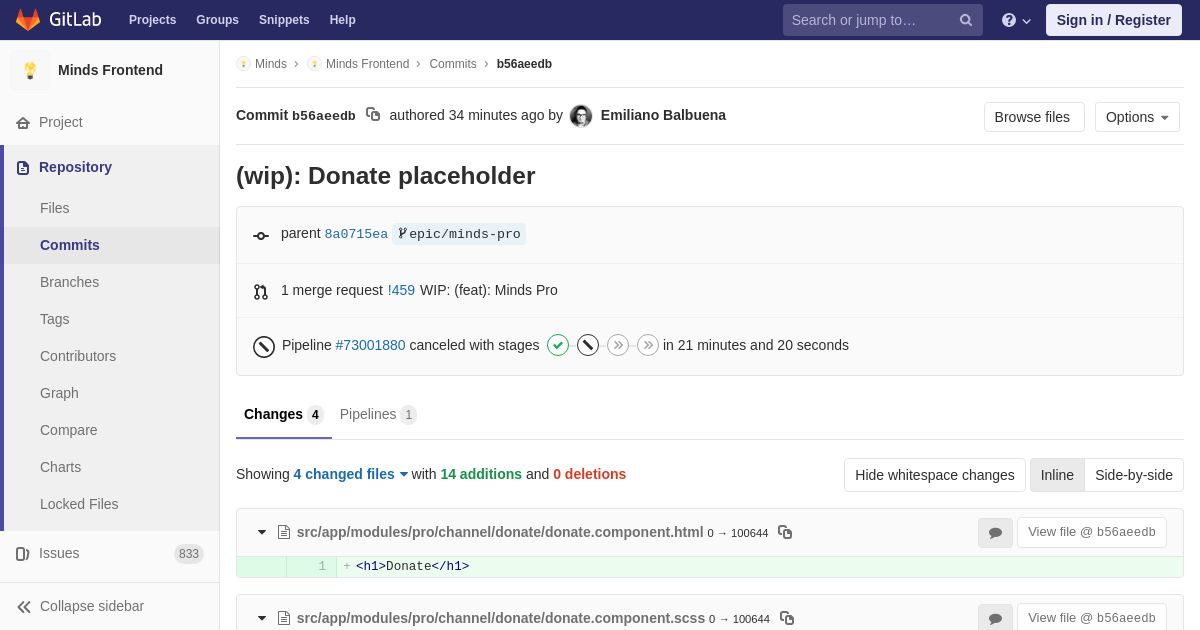View donate.component.html file @ b56aeedb

point(1092,532)
